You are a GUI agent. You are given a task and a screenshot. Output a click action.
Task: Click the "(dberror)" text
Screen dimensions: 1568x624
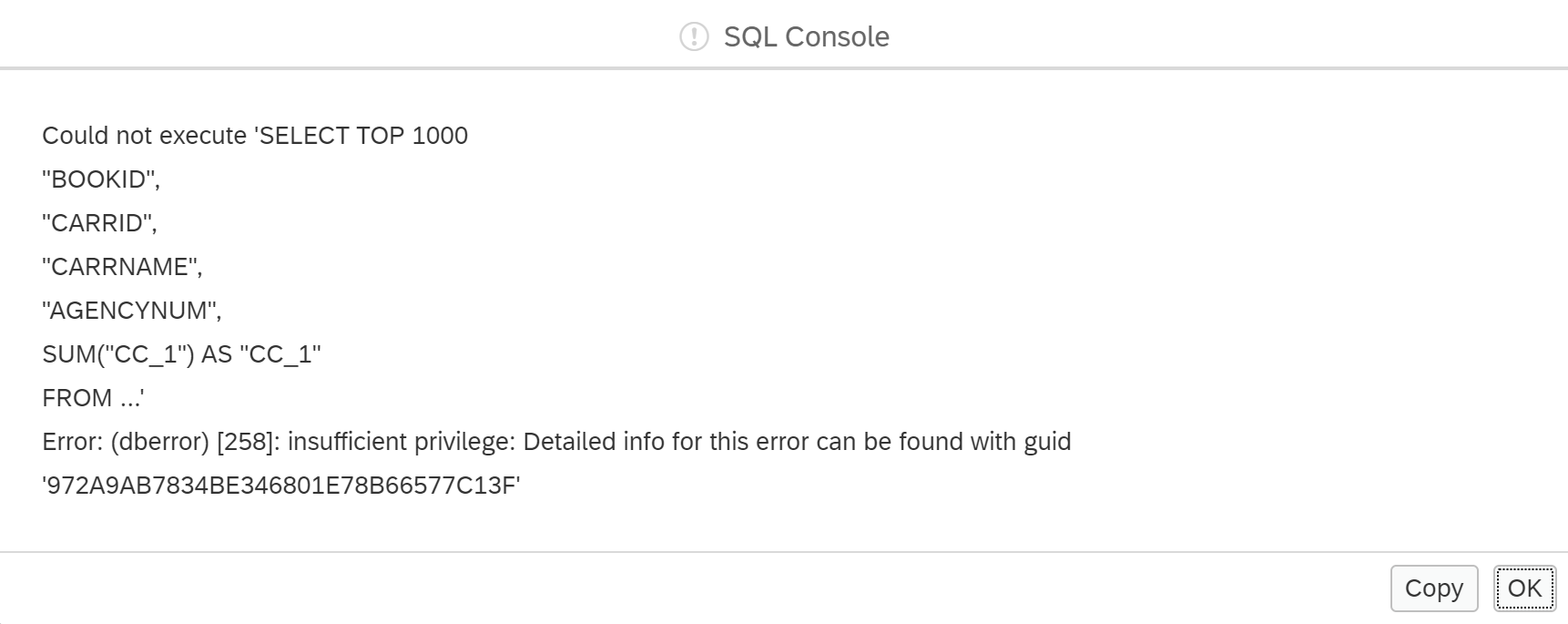tap(160, 442)
